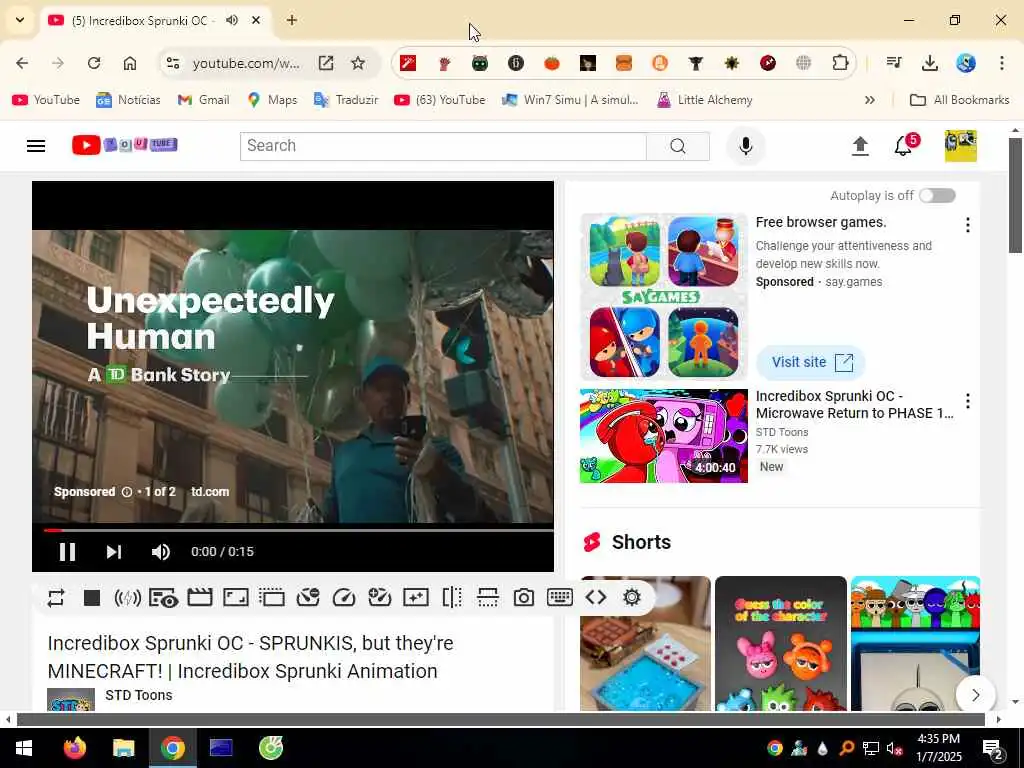Click the keyboard shortcuts icon
The image size is (1024, 768).
(560, 598)
